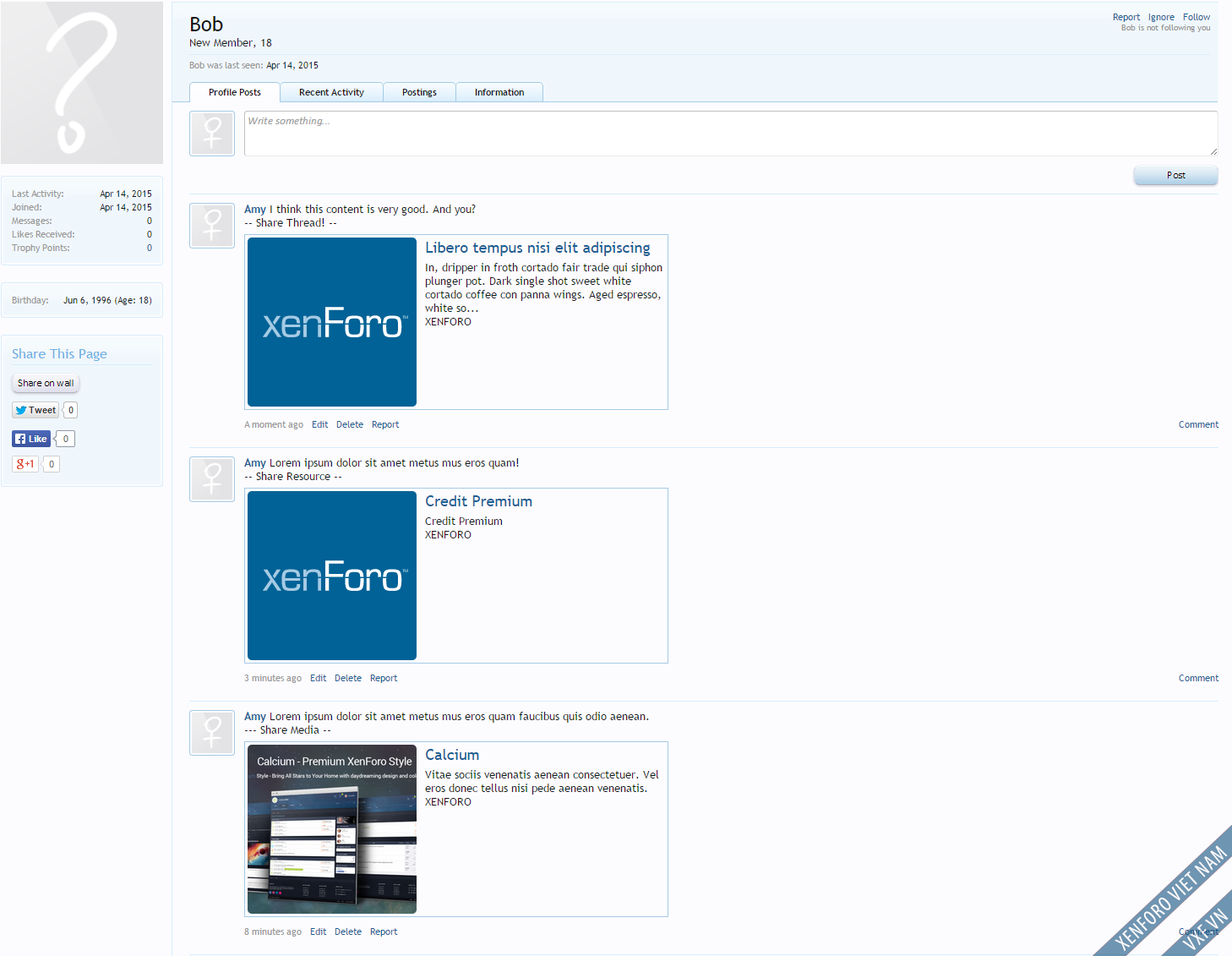This screenshot has height=956, width=1232.
Task: Open the Libero tempus nisi elit adipiscing link
Action: coord(537,248)
